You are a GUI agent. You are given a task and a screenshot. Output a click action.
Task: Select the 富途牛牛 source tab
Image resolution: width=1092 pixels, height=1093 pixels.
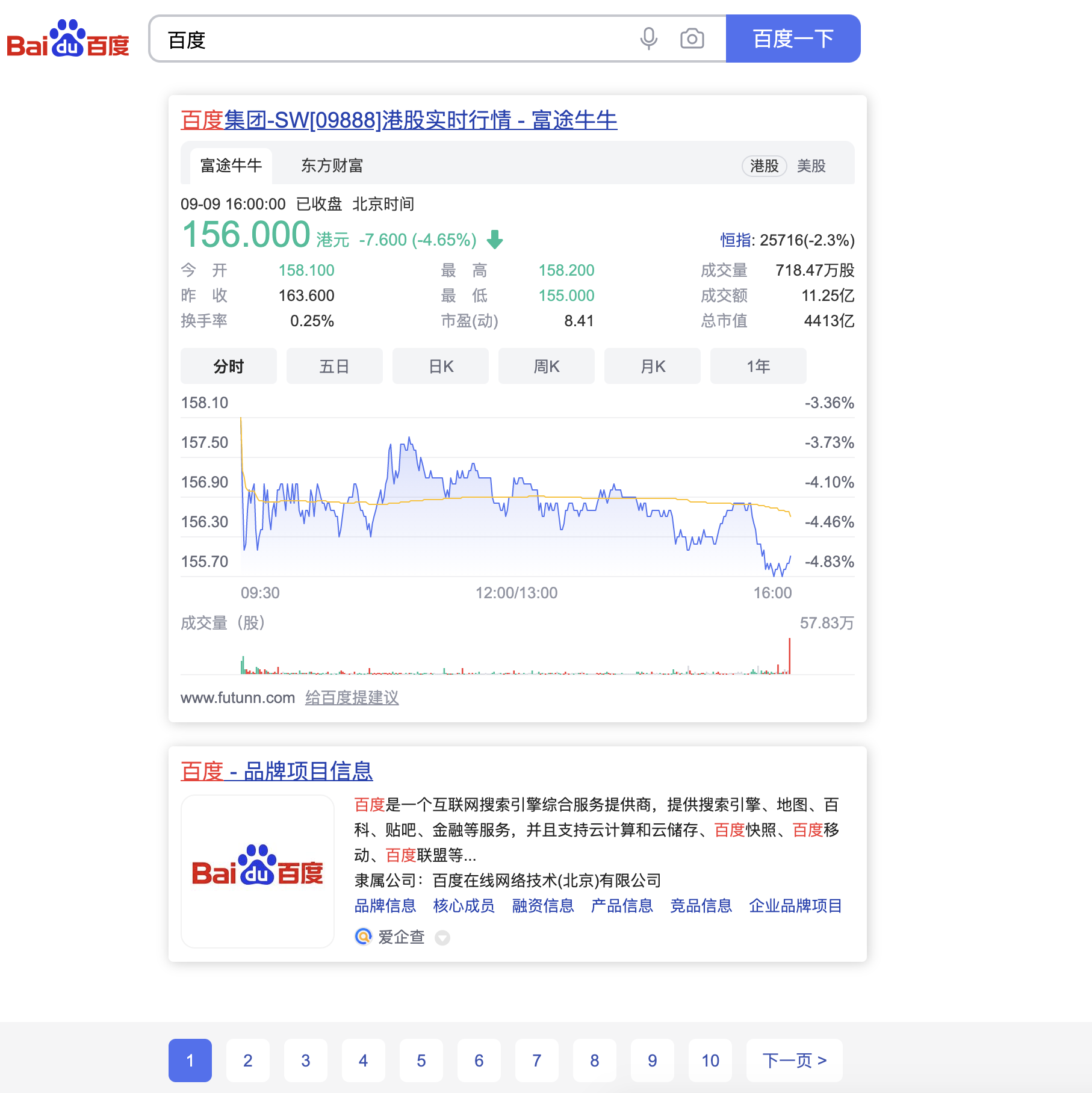pos(231,166)
